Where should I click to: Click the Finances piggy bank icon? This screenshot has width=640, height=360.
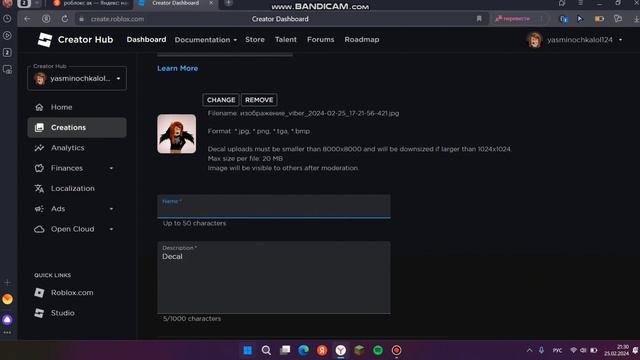(39, 168)
